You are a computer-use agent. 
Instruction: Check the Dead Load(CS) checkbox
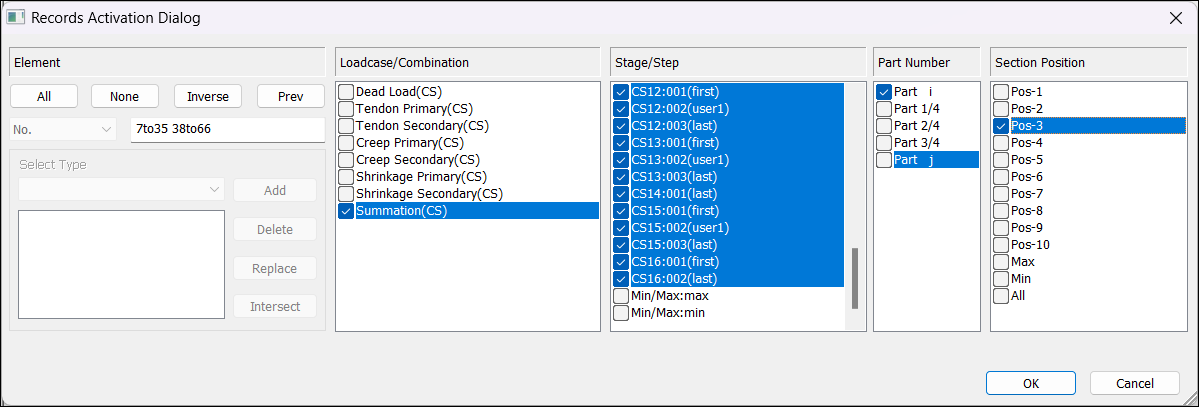click(x=346, y=92)
